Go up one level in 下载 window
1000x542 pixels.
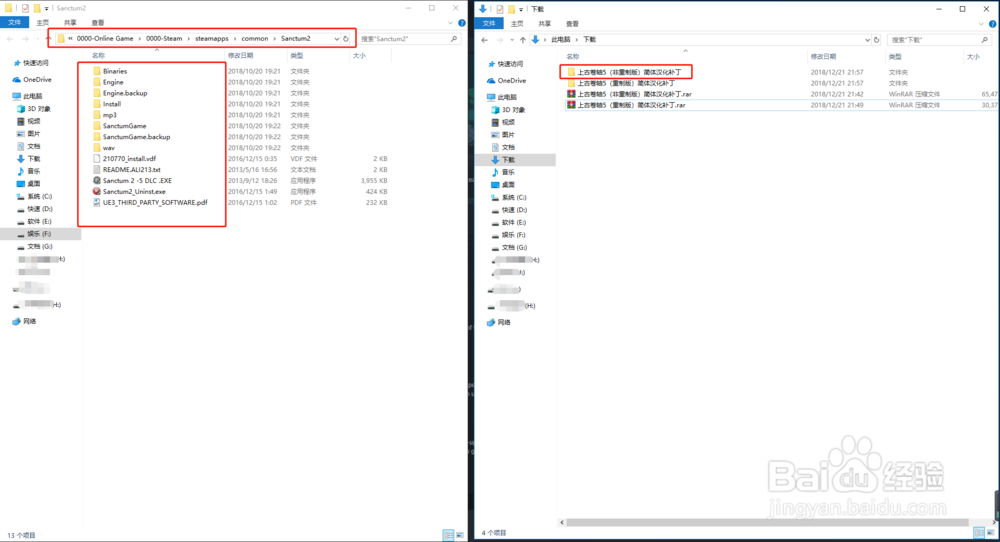click(523, 40)
